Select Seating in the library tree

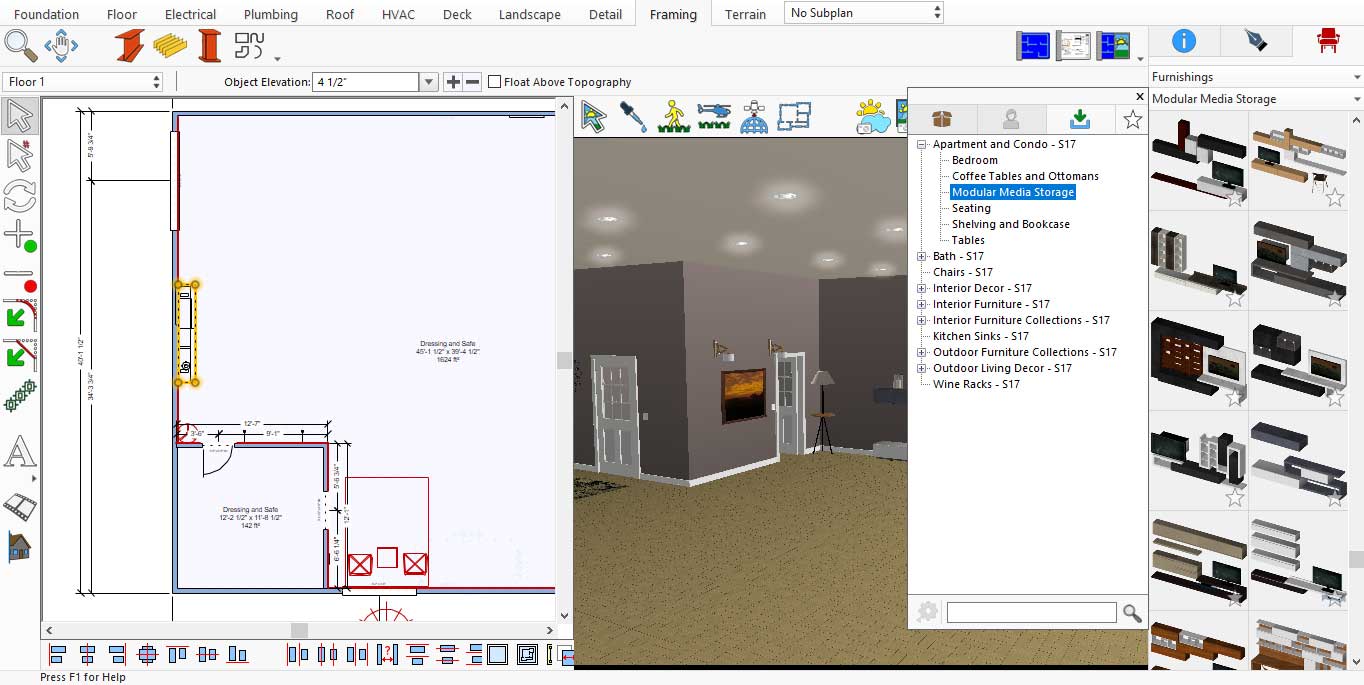point(971,208)
